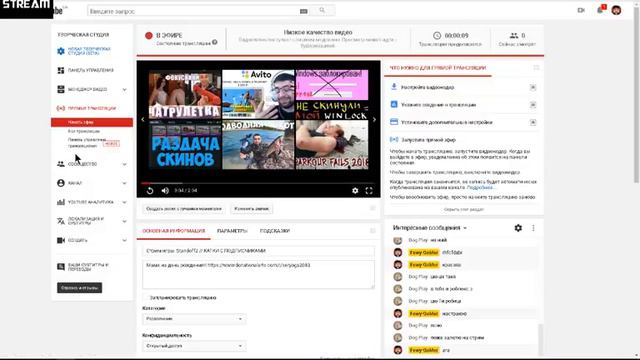Click the Localization and subtitles translate icon
Image resolution: width=640 pixels, height=360 pixels.
[x=61, y=221]
